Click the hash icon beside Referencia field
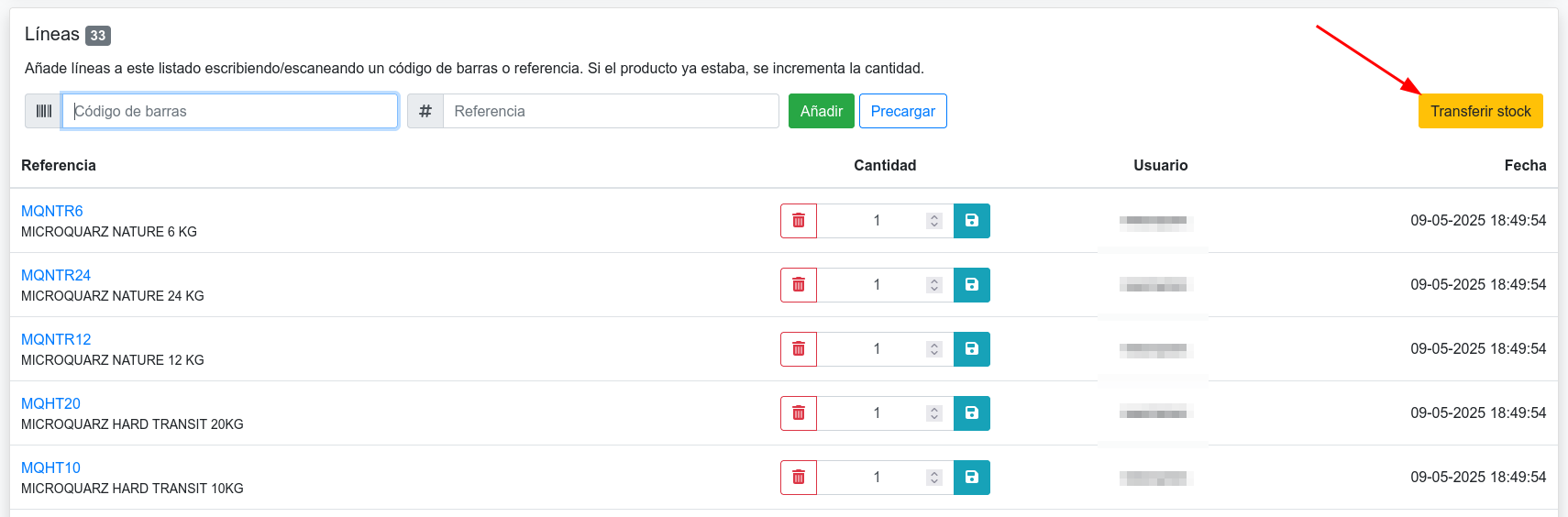Viewport: 1568px width, 517px height. tap(425, 111)
